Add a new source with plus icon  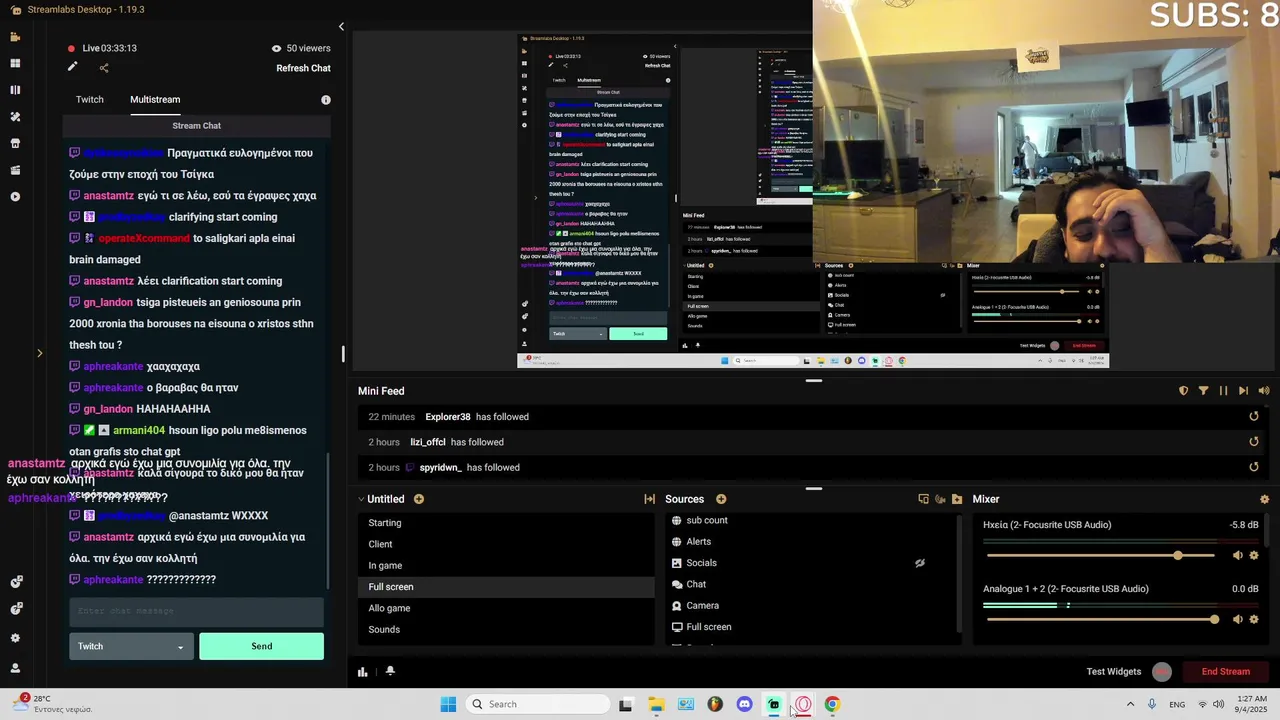[721, 499]
